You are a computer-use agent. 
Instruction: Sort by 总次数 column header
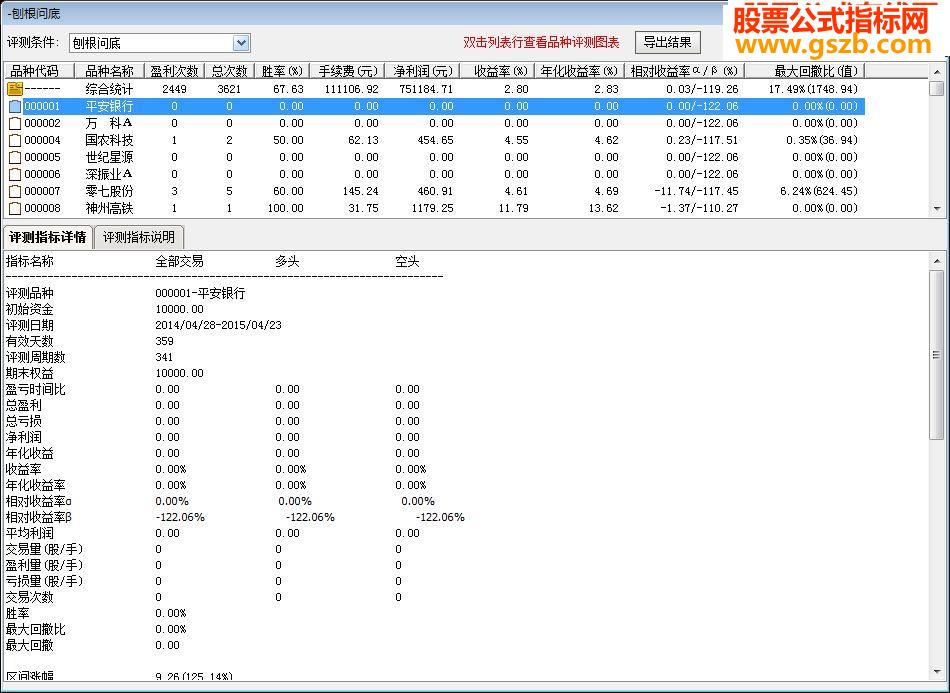coord(229,71)
